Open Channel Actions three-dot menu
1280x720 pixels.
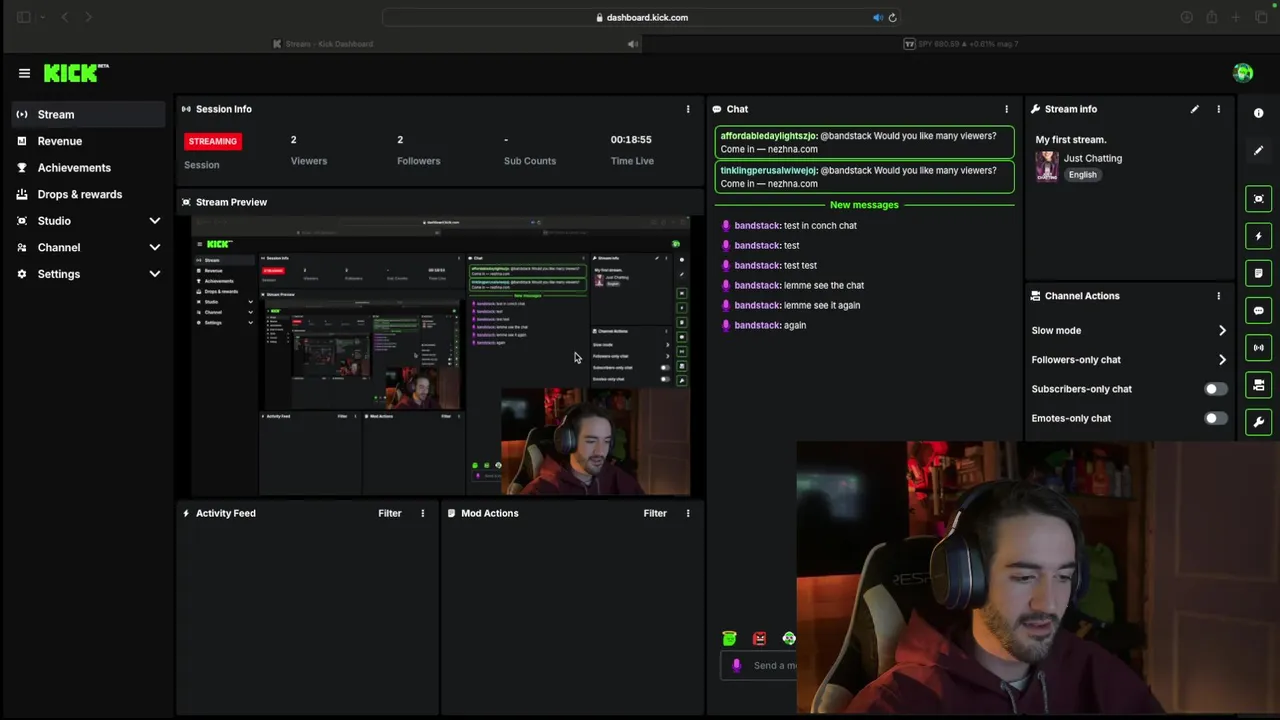pyautogui.click(x=1218, y=296)
